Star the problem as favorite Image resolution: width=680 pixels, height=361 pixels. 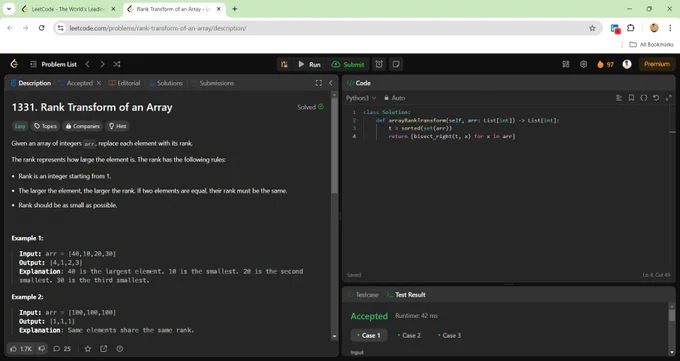[x=88, y=349]
